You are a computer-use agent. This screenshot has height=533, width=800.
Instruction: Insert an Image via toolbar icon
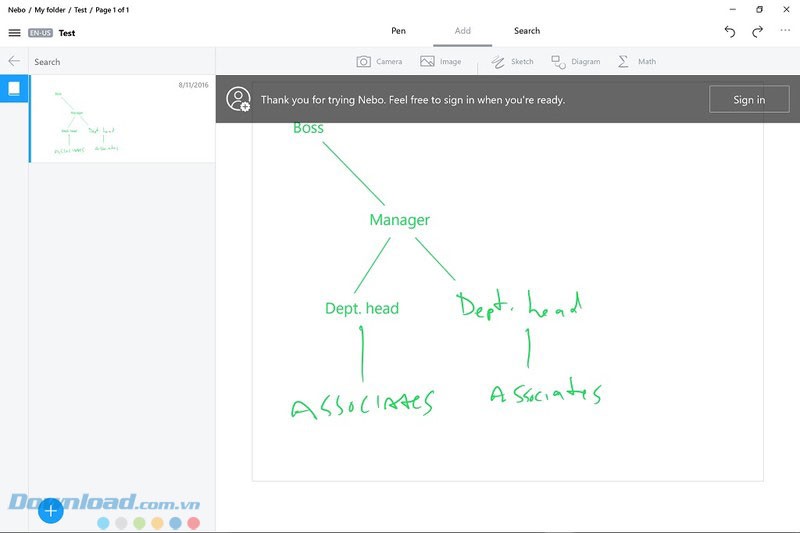click(x=427, y=62)
